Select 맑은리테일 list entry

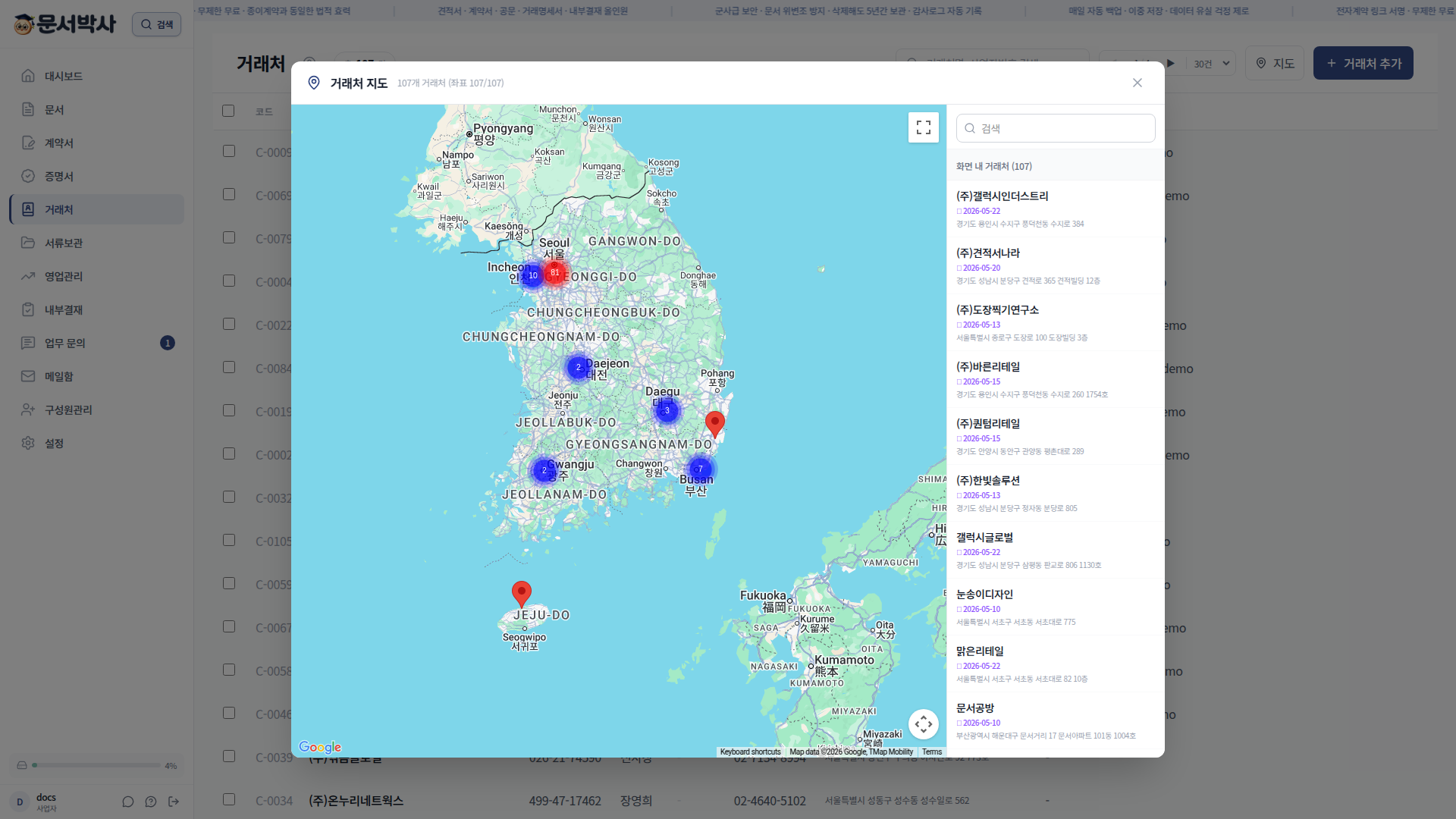tap(1056, 664)
